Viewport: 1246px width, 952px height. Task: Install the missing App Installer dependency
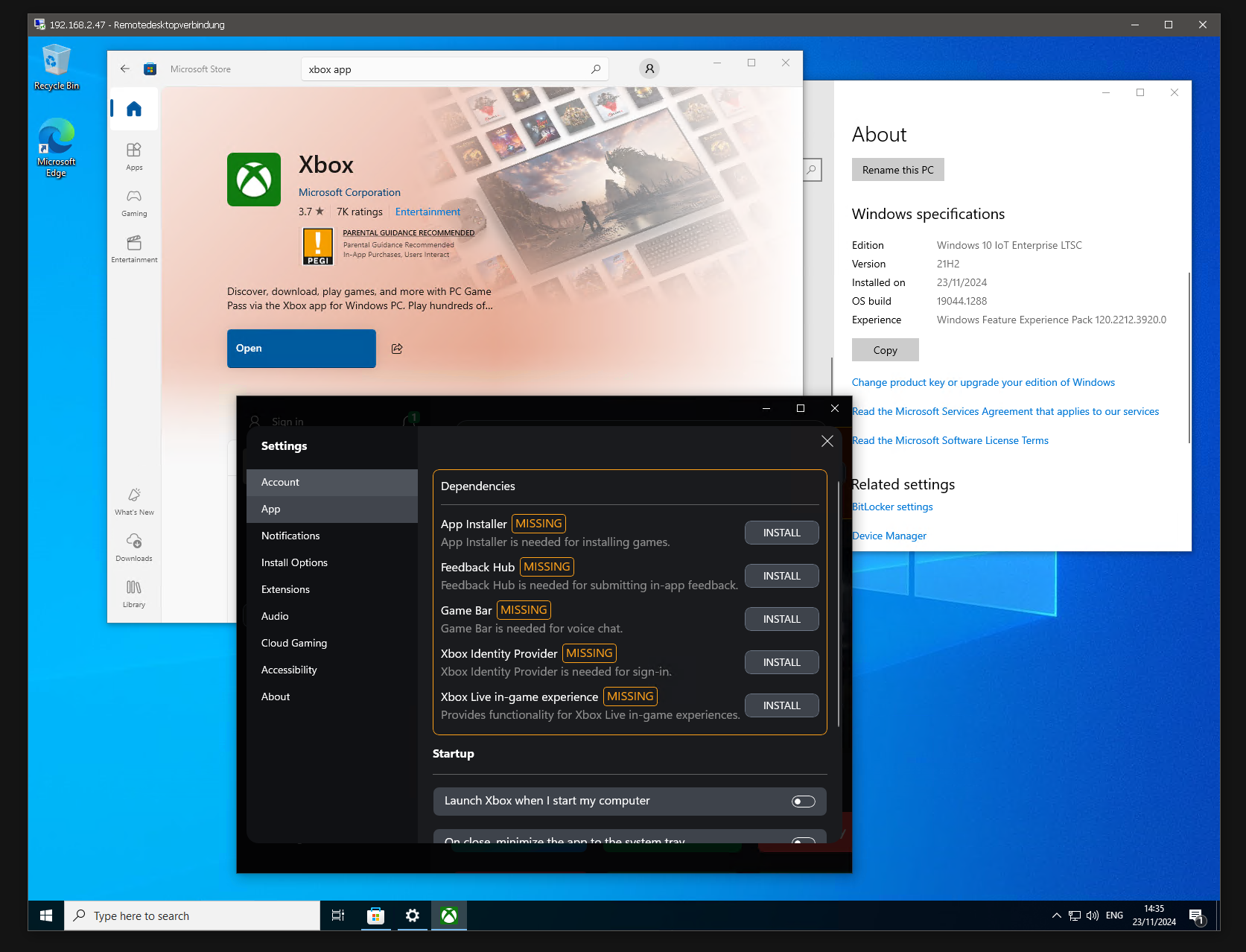782,533
